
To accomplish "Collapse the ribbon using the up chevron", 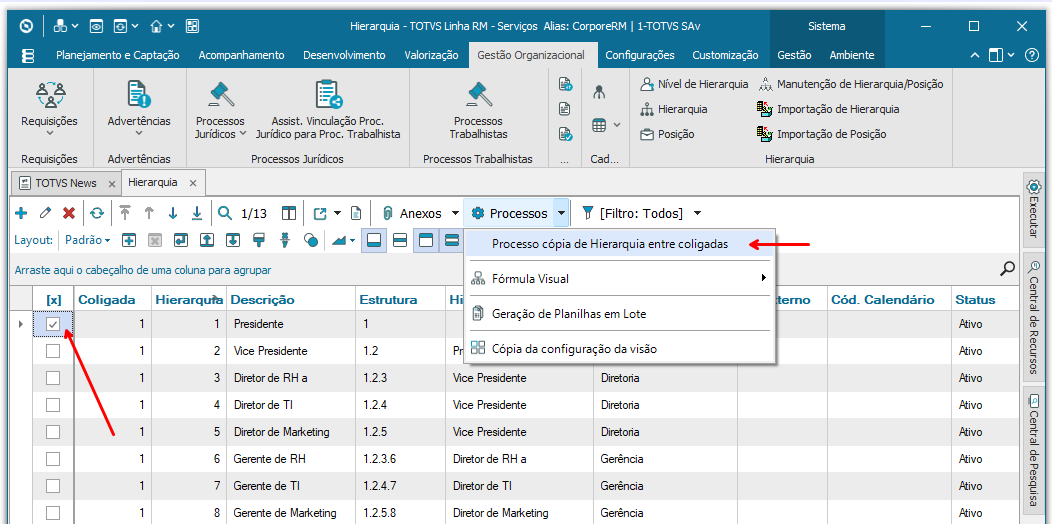I will (x=974, y=56).
